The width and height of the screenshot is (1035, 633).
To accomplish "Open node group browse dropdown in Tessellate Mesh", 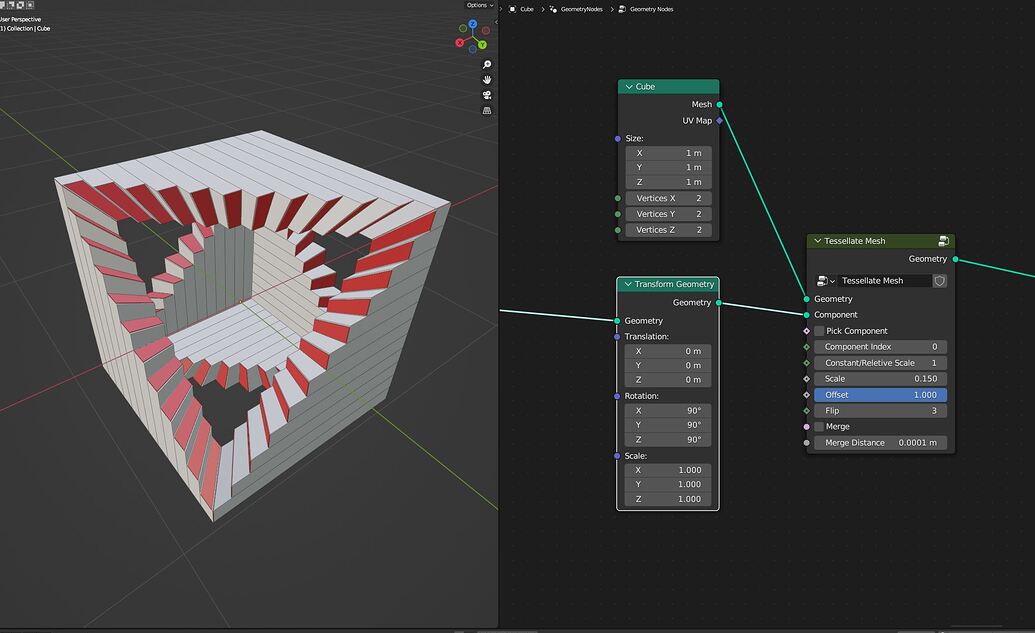I will (826, 281).
